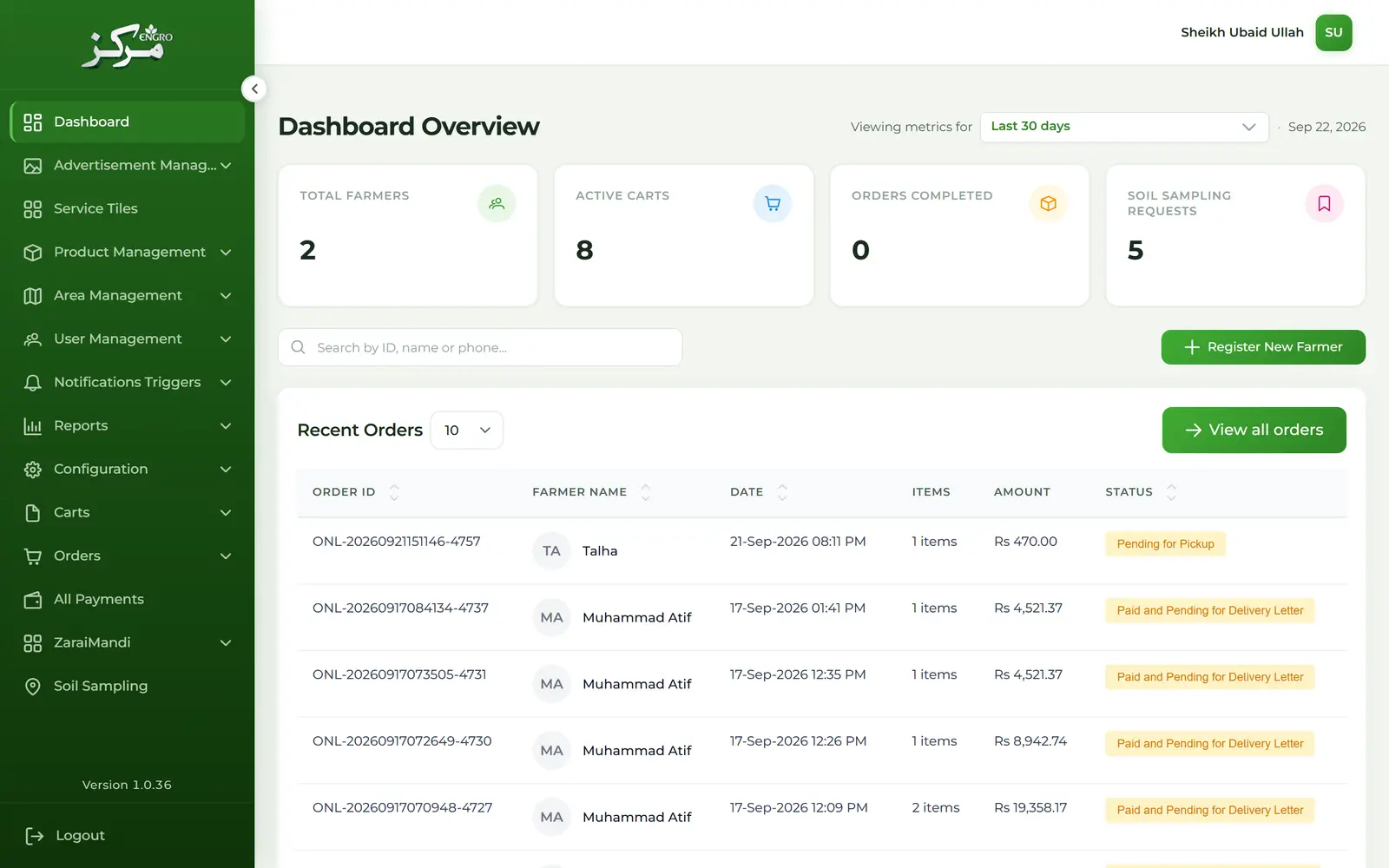Click Area Management map icon
Viewport: 1389px width, 868px height.
click(x=33, y=296)
